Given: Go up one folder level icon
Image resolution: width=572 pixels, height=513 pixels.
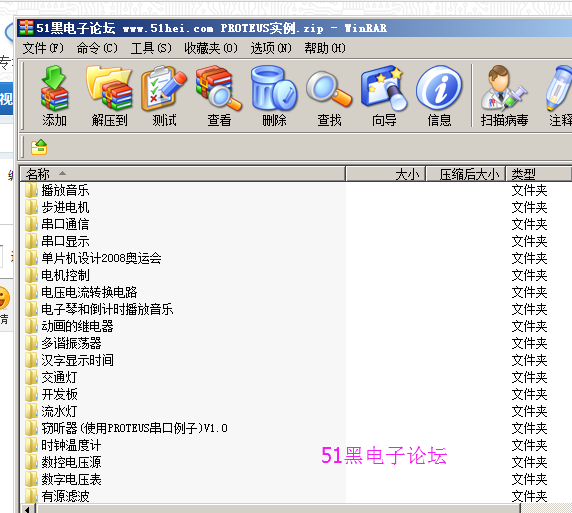Looking at the screenshot, I should point(39,147).
